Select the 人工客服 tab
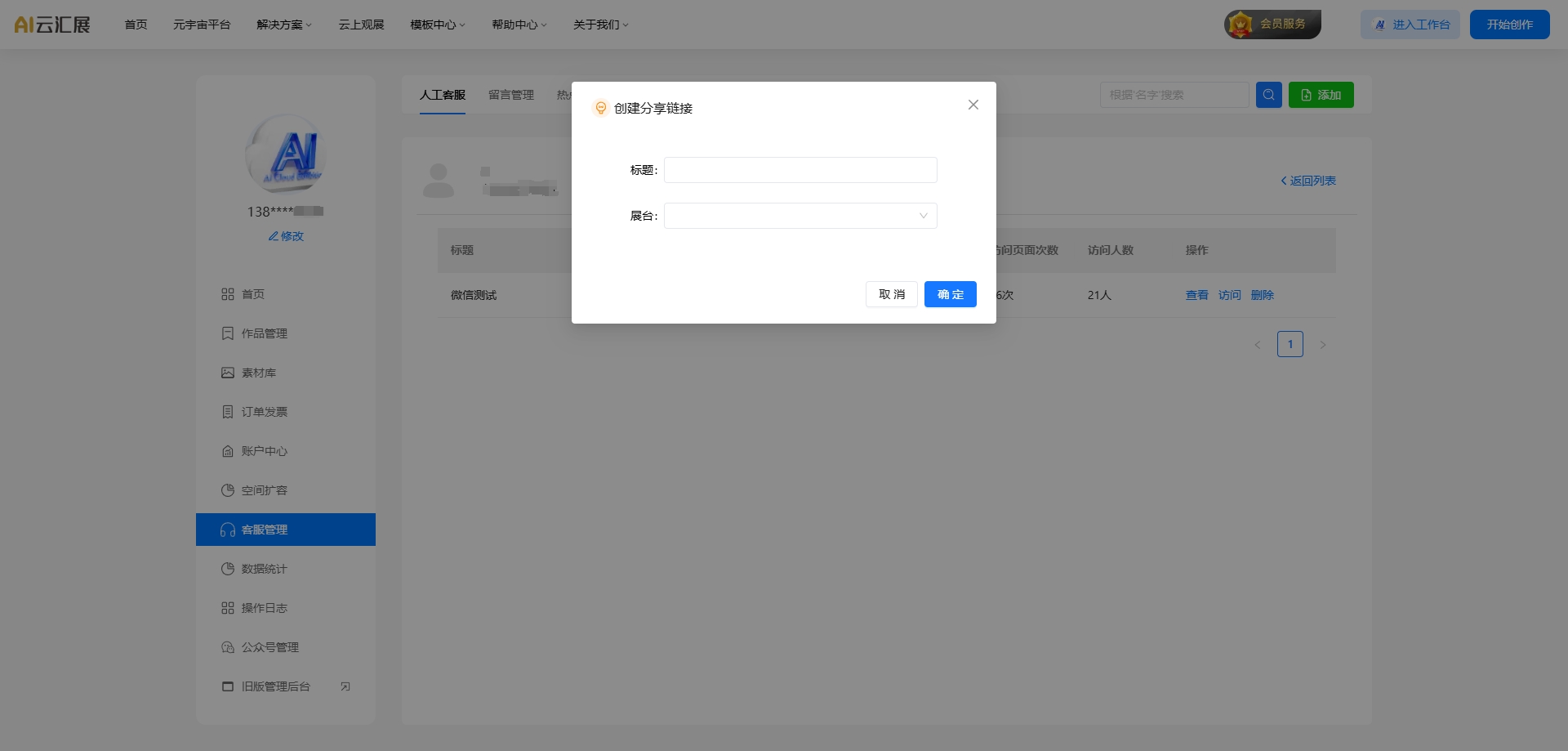 pos(442,94)
